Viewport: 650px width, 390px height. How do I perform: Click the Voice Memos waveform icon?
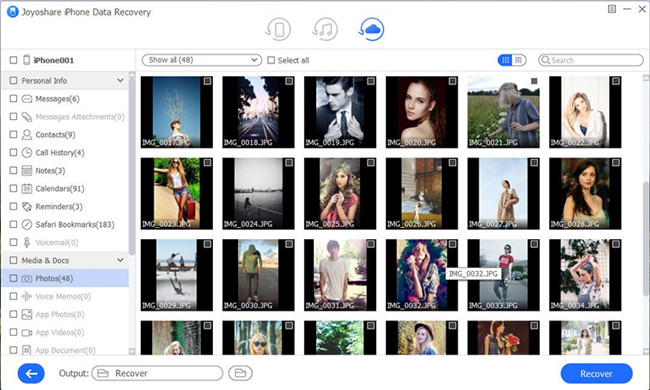point(27,296)
